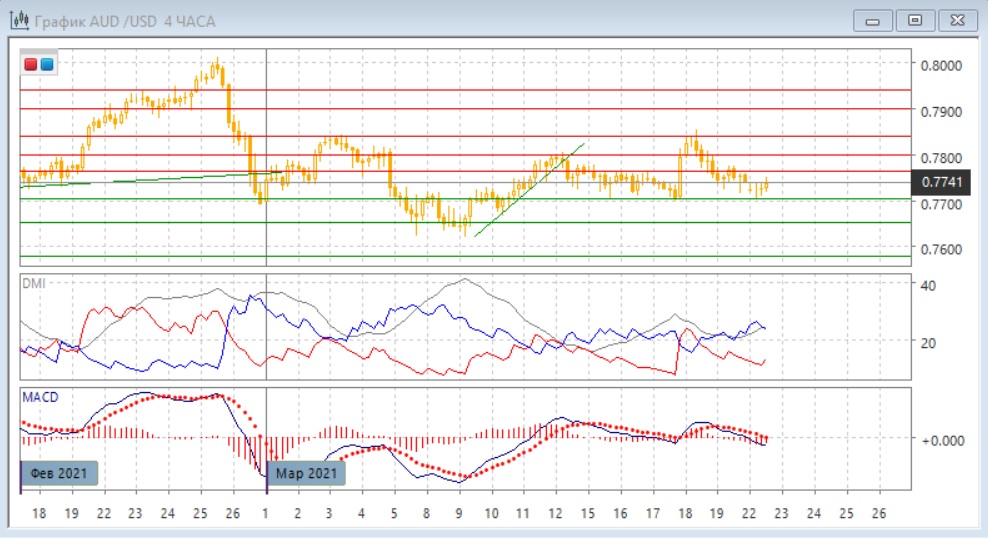Maximize the AUD/USD chart window
The width and height of the screenshot is (988, 538).
point(914,19)
